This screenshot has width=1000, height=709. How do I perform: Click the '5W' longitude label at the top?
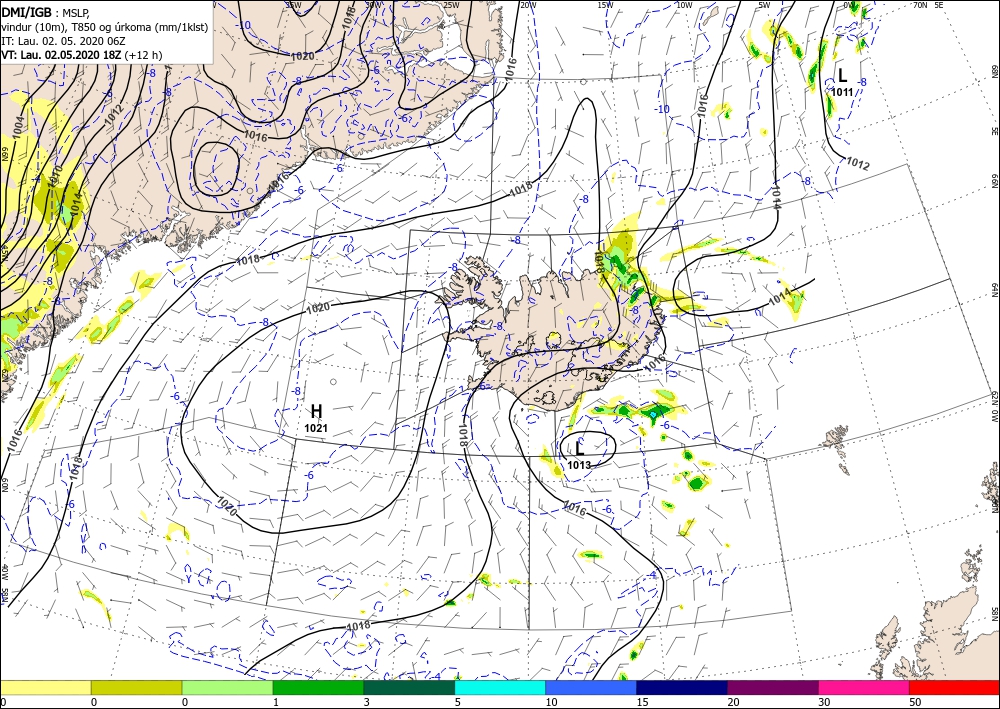[764, 5]
